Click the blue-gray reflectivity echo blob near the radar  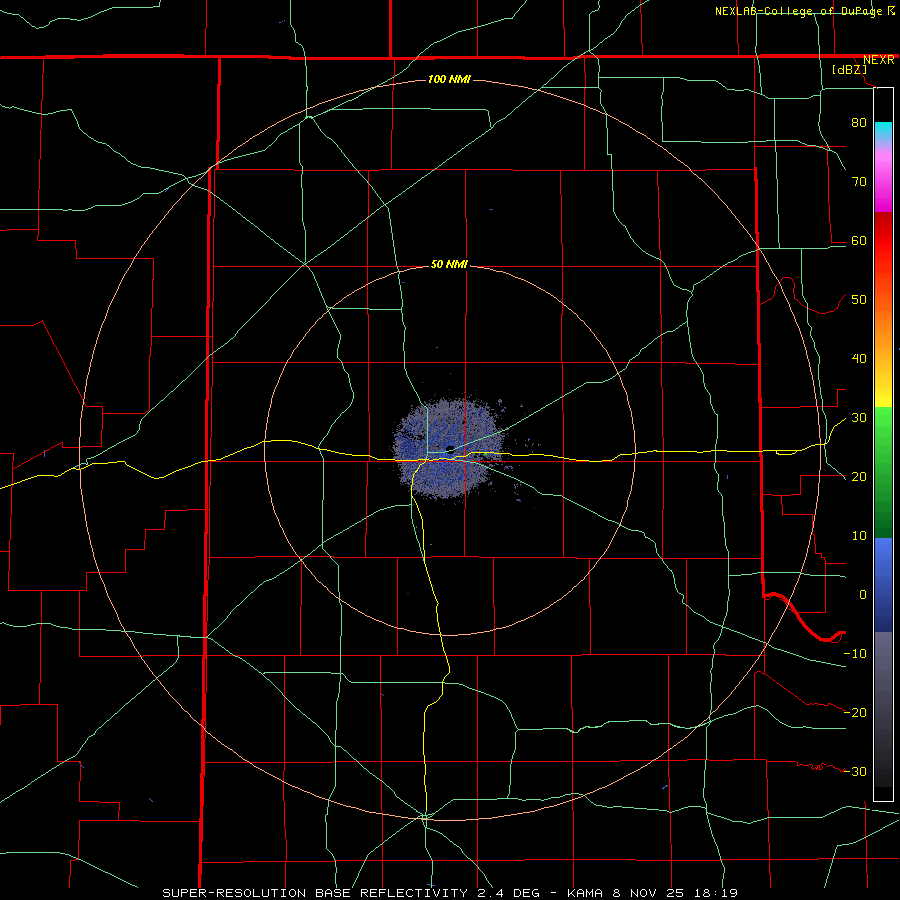point(449,448)
